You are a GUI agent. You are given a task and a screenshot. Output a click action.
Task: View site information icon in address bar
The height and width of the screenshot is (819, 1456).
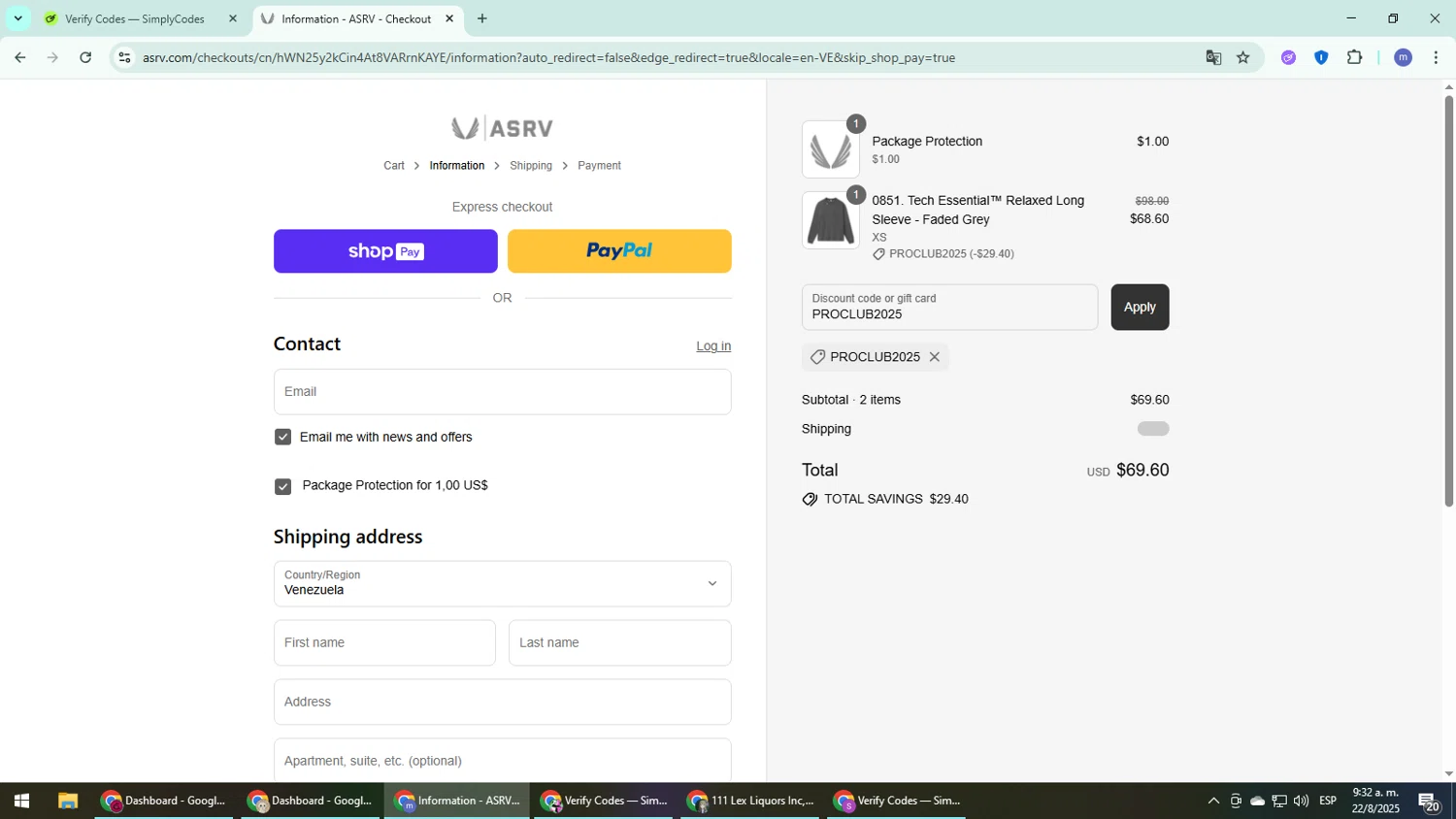tap(124, 58)
